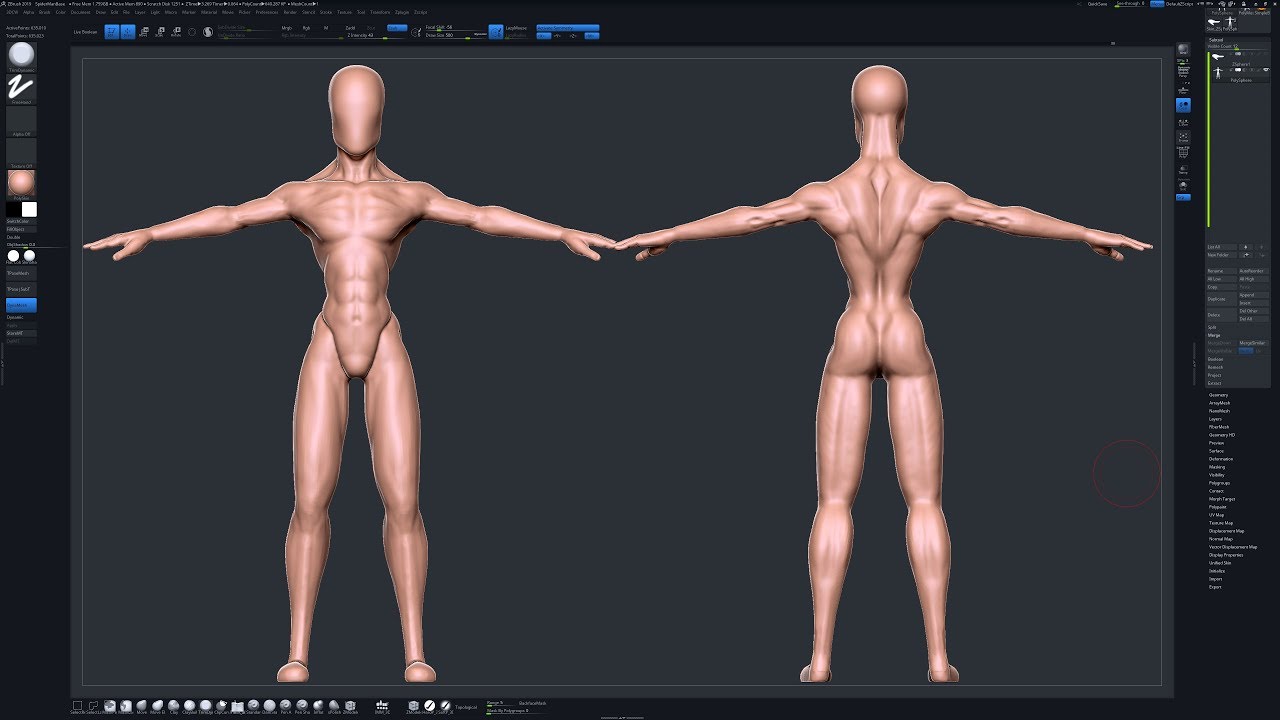Expand the Geometry subpalette

point(1218,395)
